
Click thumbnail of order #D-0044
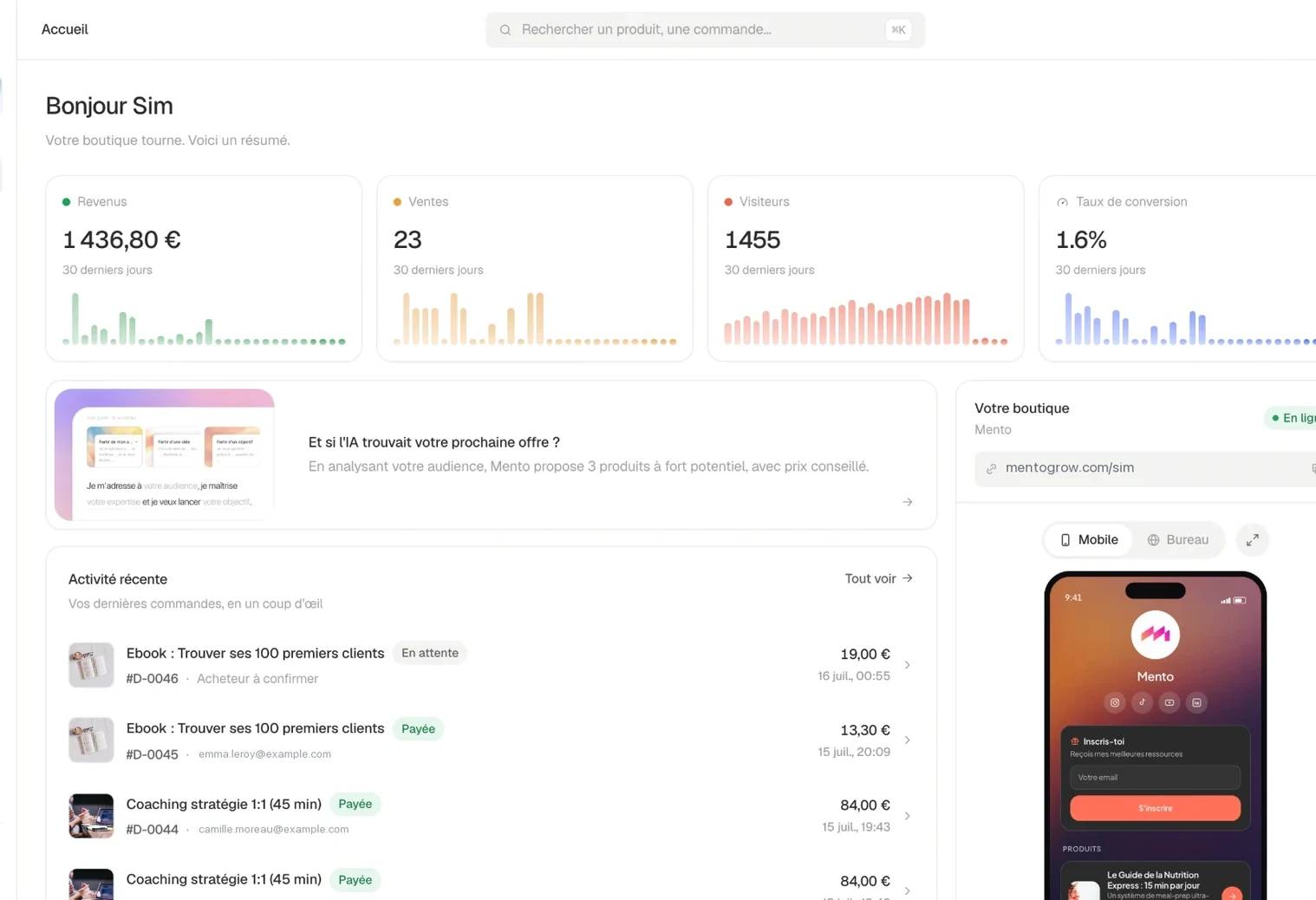pos(91,816)
